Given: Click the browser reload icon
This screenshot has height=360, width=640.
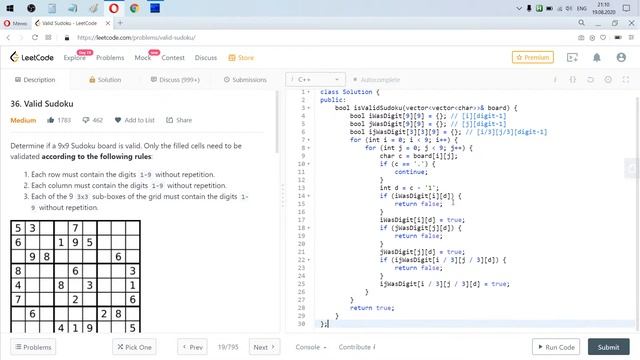Looking at the screenshot, I should 35,38.
